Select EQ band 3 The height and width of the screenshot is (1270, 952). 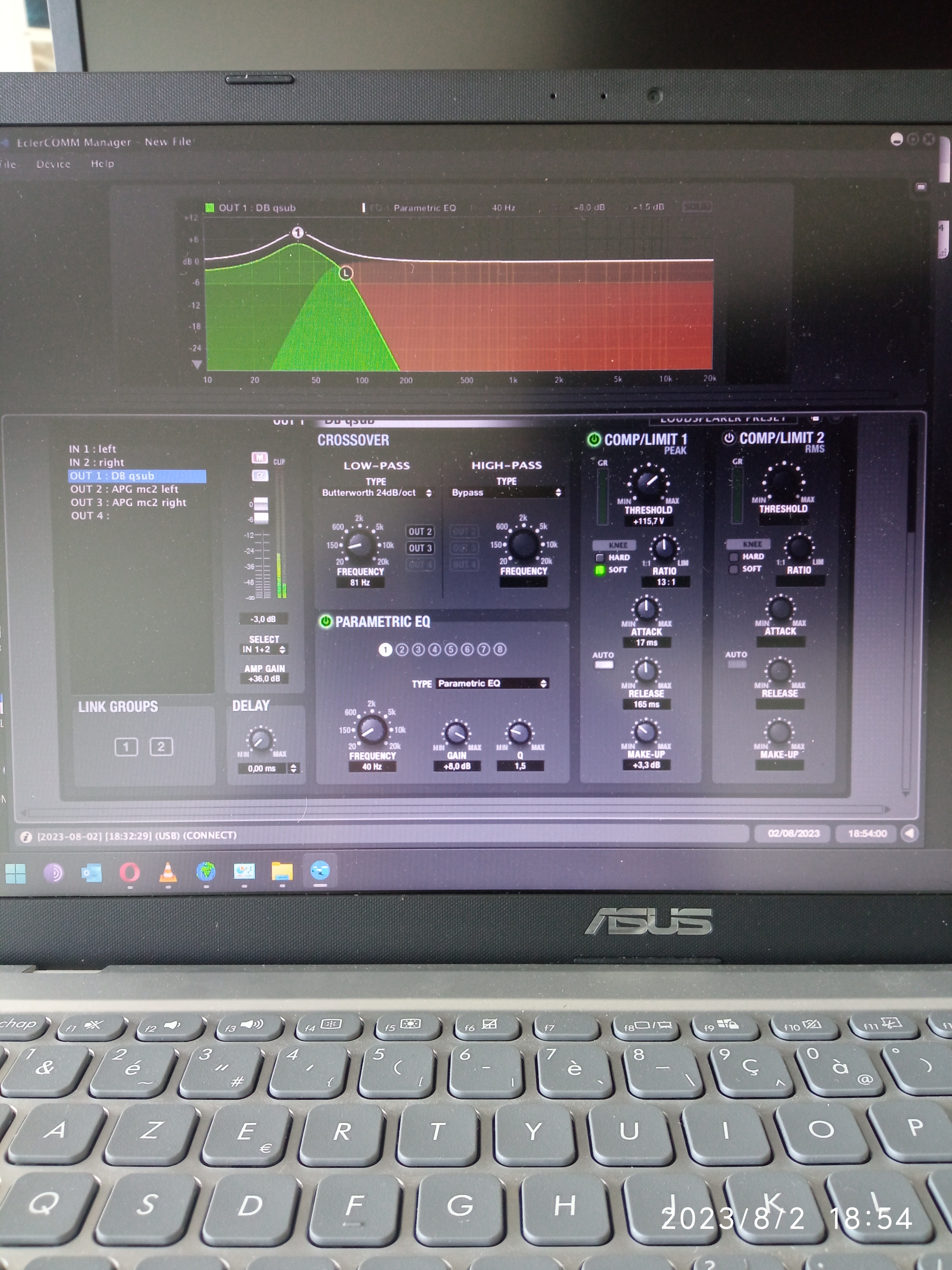418,649
